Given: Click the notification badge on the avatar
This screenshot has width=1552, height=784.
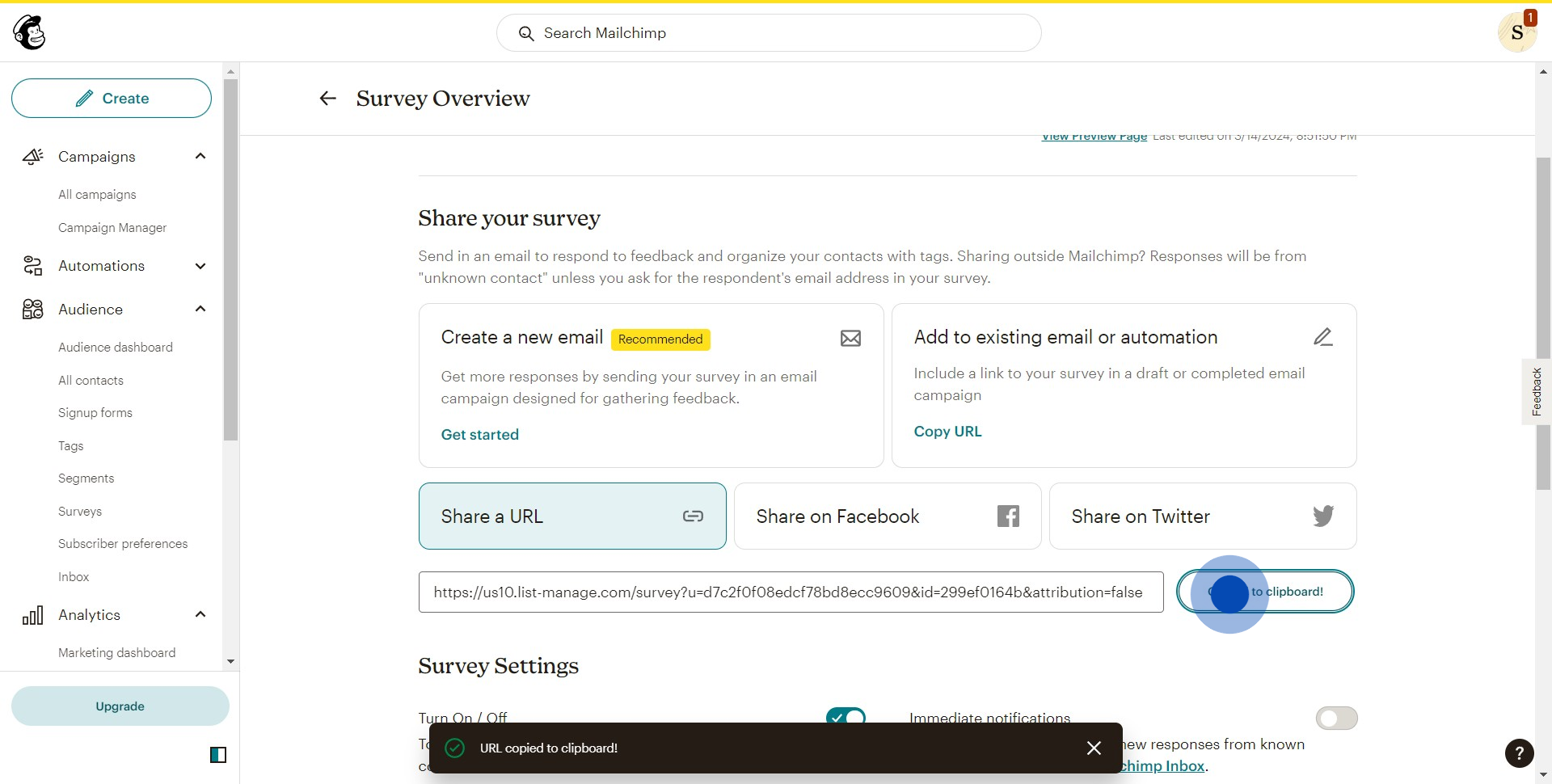Looking at the screenshot, I should click(x=1529, y=17).
